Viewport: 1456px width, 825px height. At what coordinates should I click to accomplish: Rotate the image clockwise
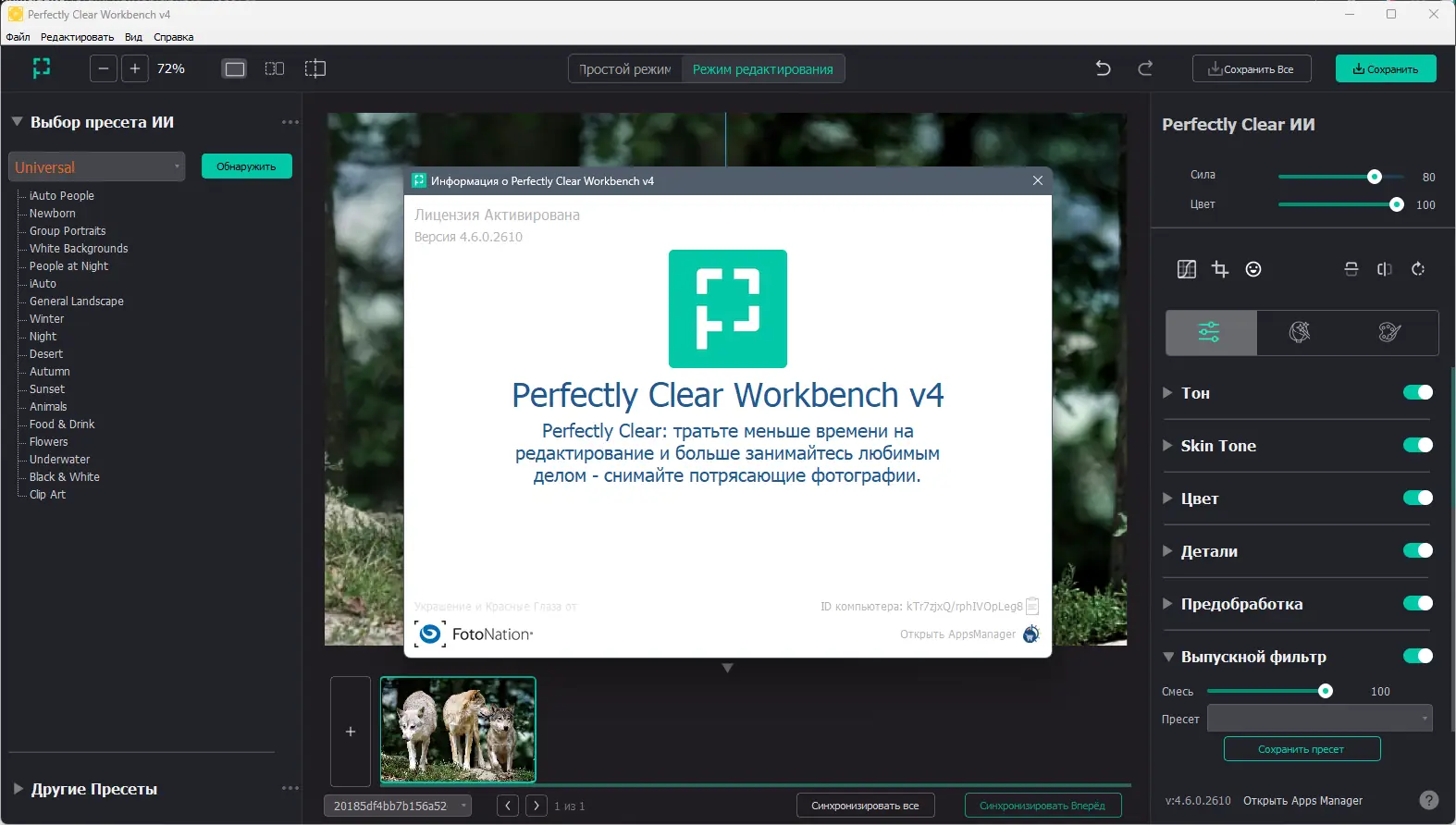click(x=1418, y=269)
